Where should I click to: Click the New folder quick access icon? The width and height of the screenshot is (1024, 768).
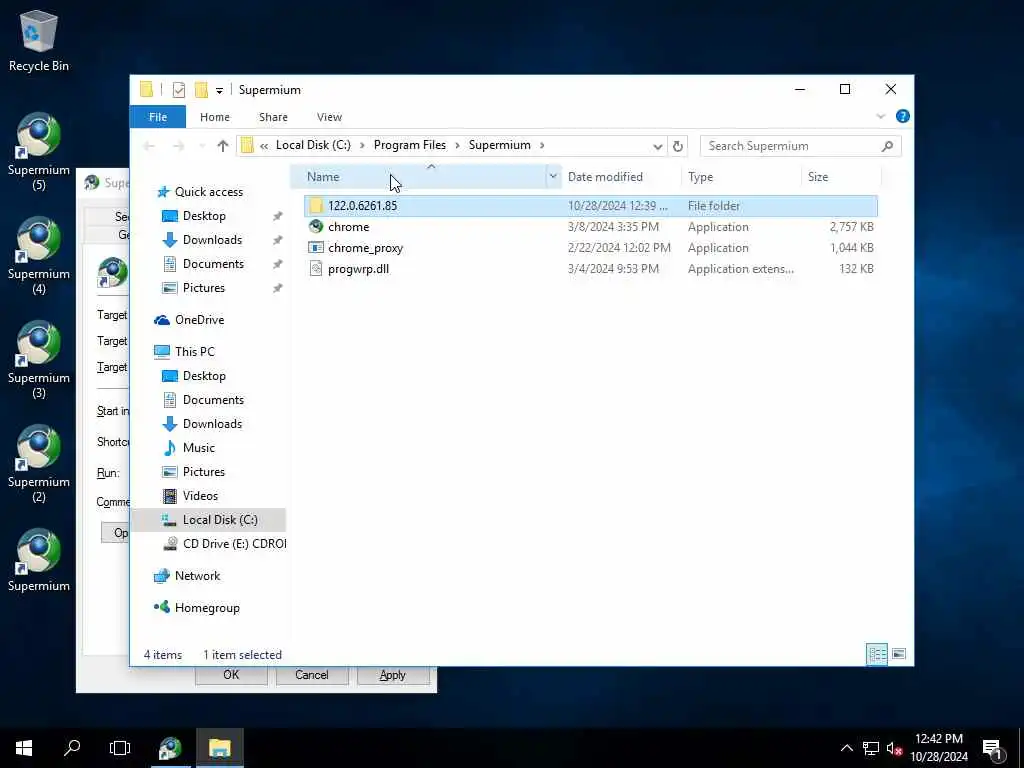point(201,89)
